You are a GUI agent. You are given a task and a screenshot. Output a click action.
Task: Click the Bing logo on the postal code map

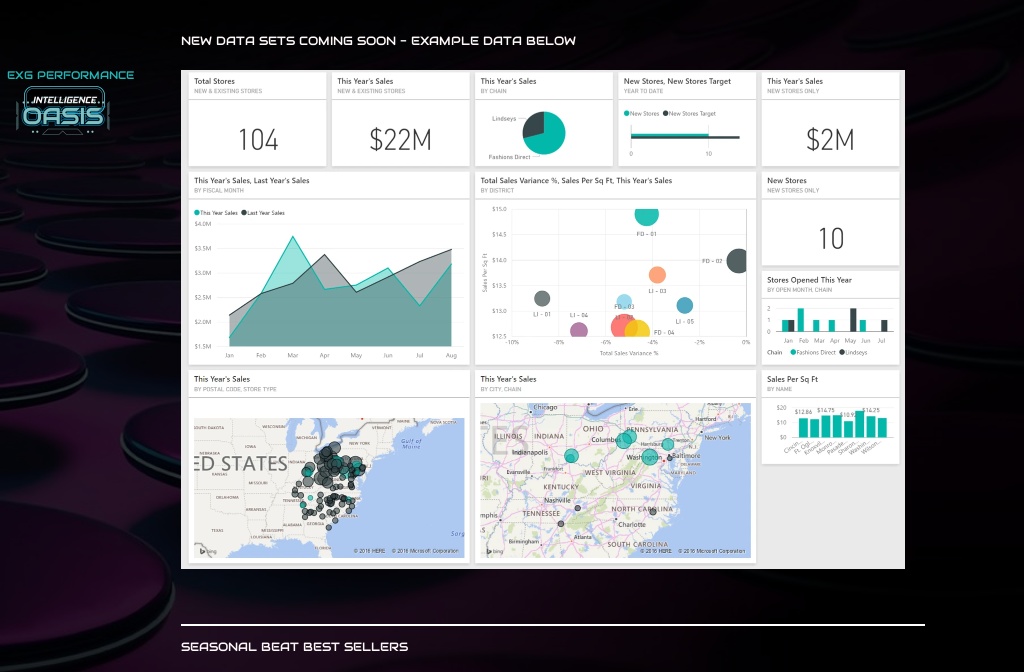pyautogui.click(x=202, y=550)
